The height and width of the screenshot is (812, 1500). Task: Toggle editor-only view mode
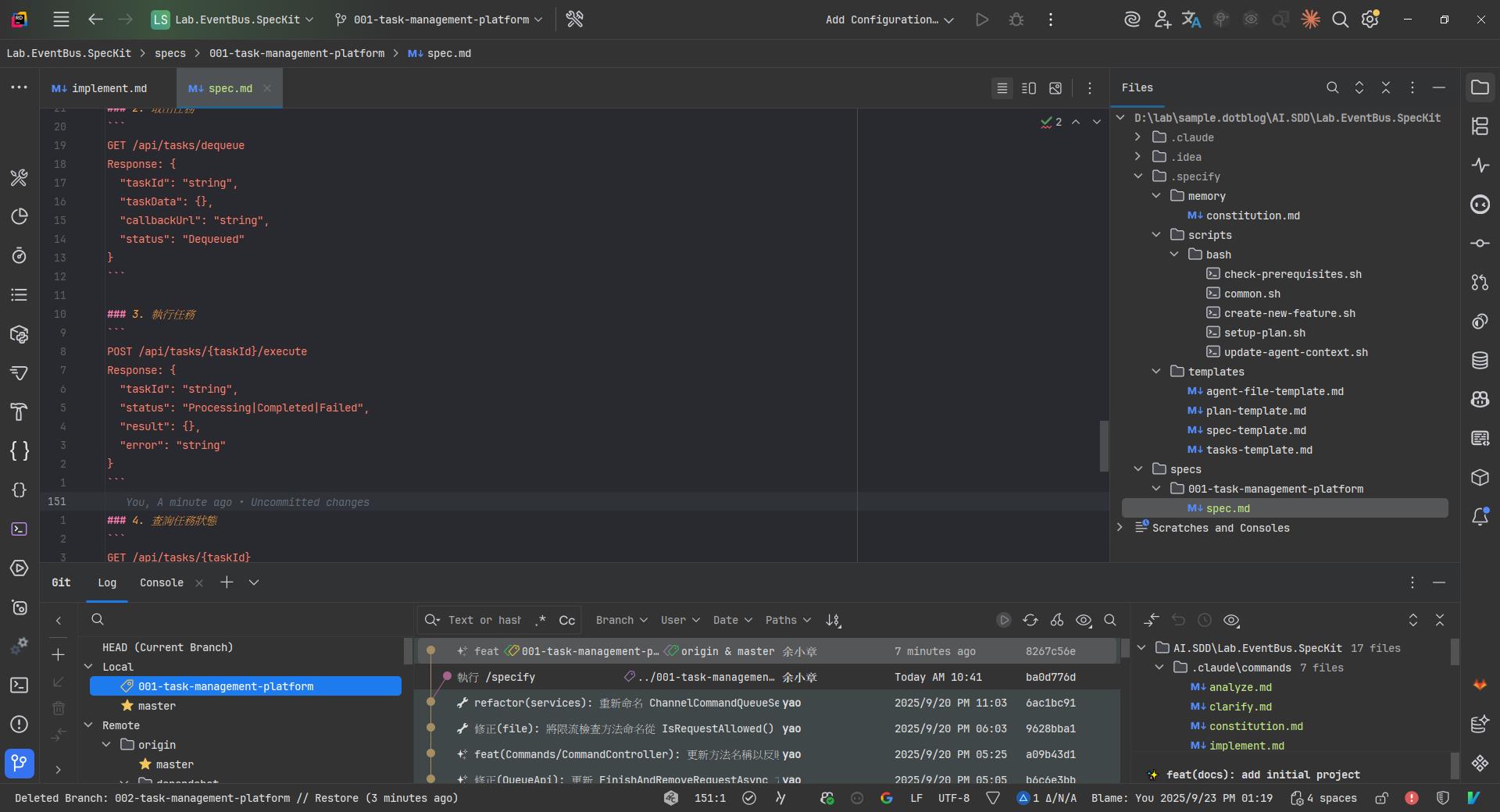tap(1002, 88)
